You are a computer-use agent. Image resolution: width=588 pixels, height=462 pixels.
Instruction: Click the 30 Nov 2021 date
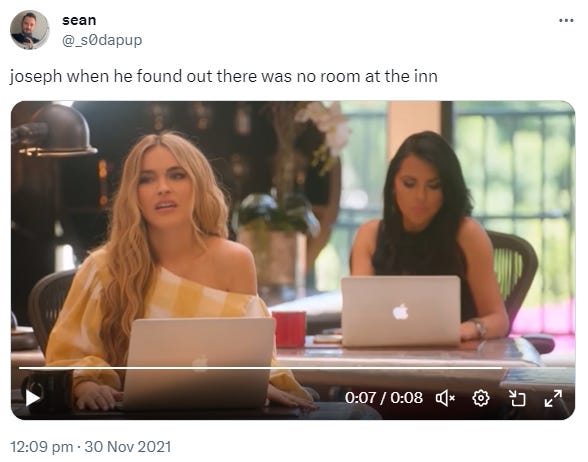pos(128,447)
